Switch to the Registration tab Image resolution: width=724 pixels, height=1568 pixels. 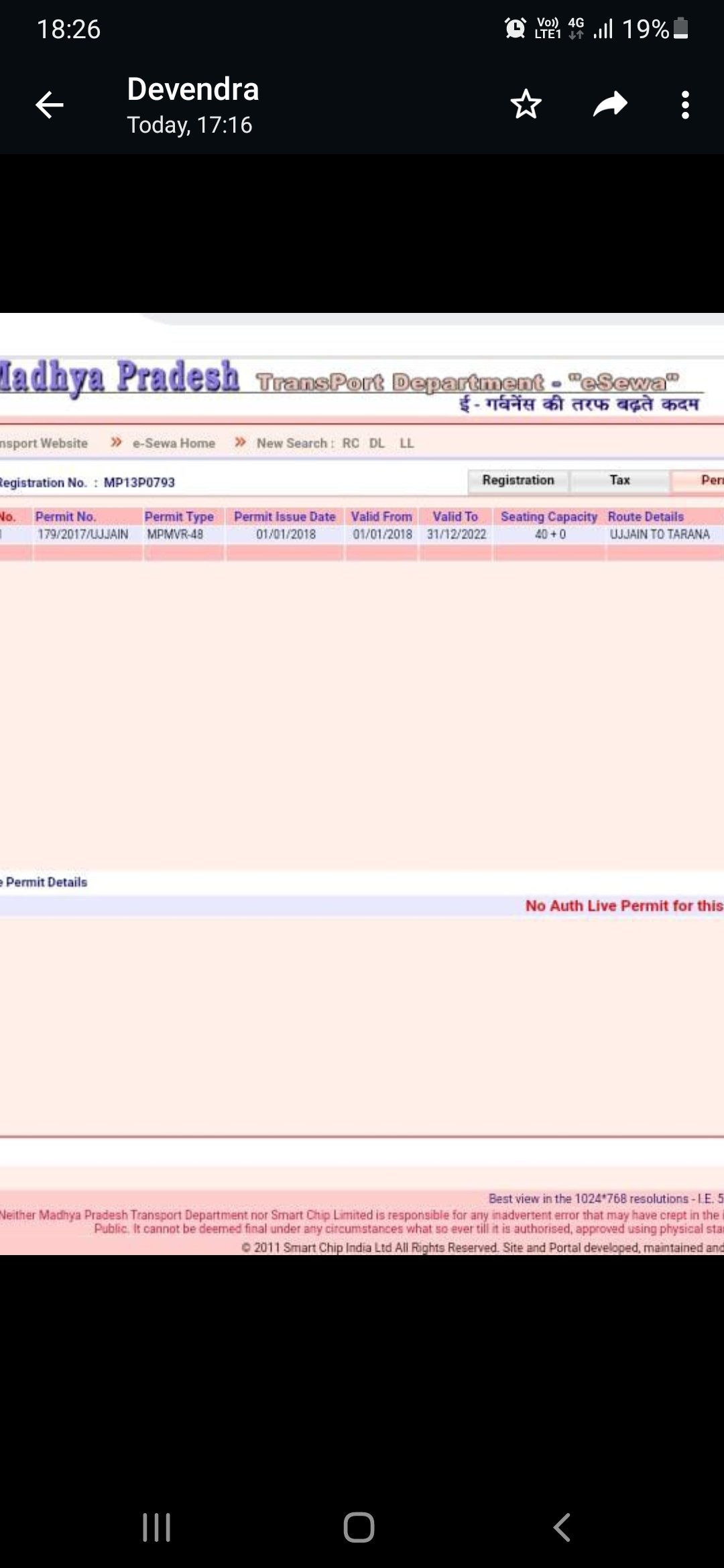click(518, 480)
